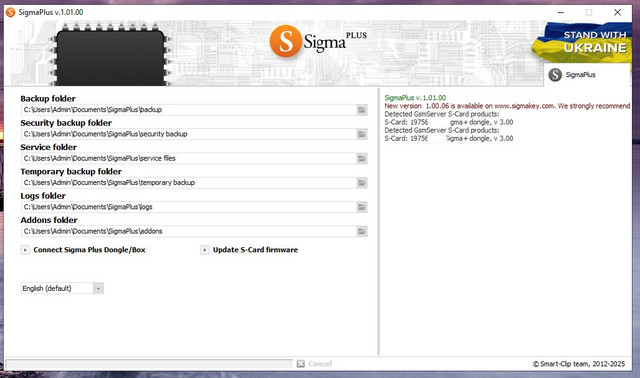Click the Stand With Ukraine banner
640x378 pixels.
pos(582,42)
